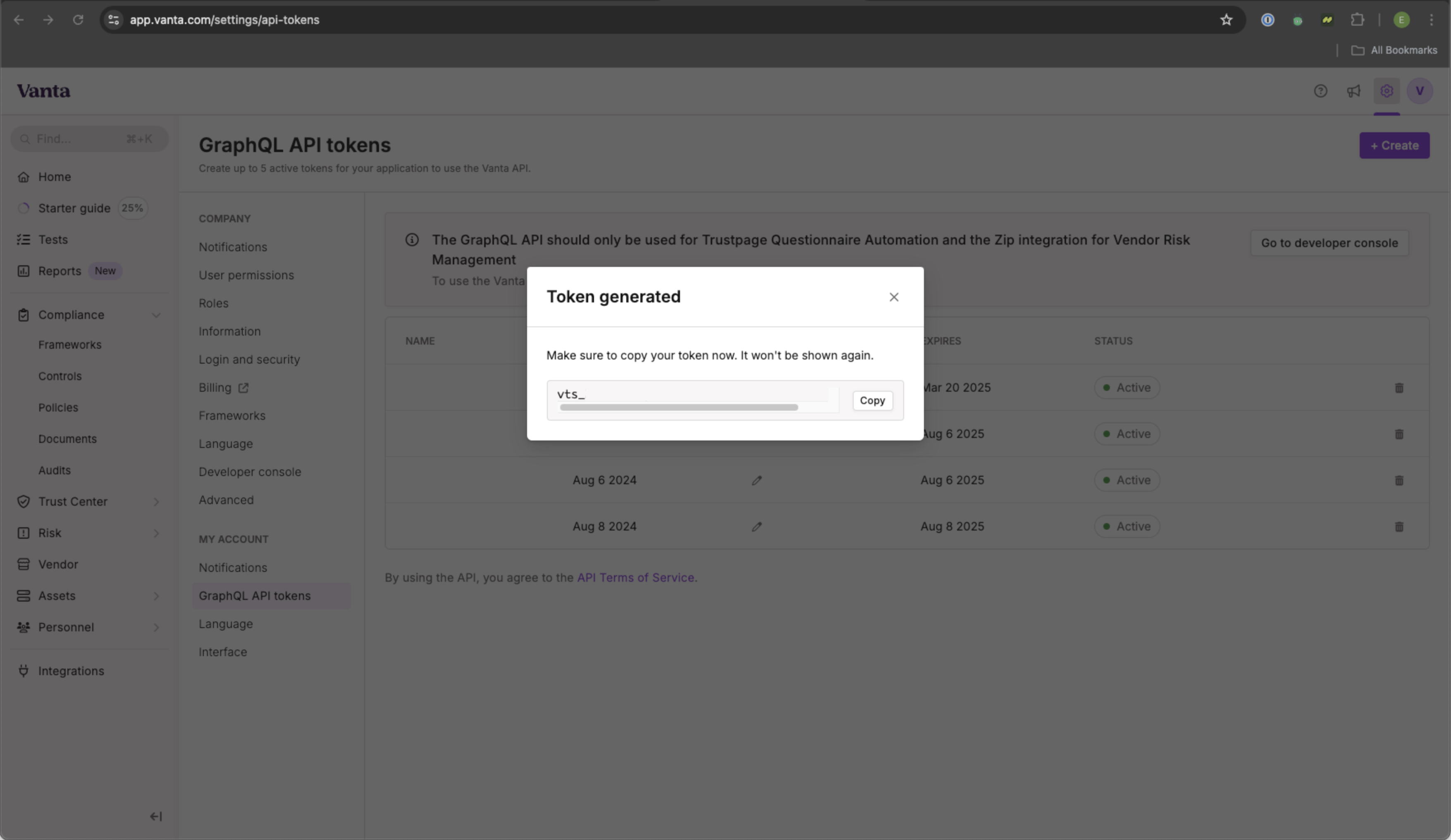Click the browser address bar URL
Viewport: 1451px width, 840px height.
point(224,20)
